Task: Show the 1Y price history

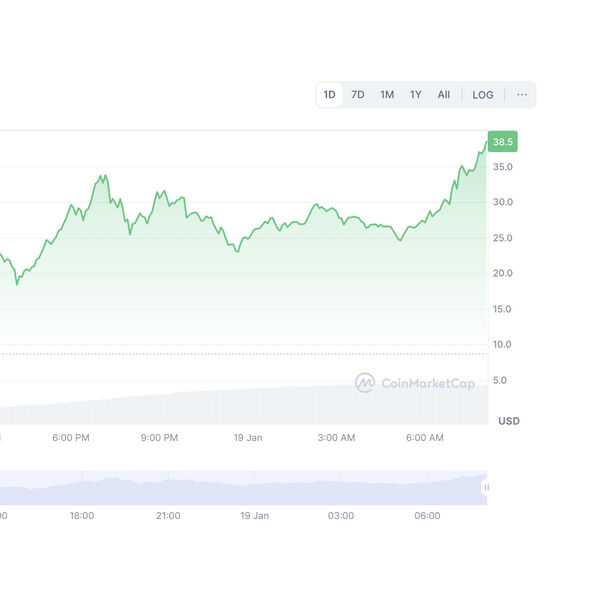Action: 415,95
